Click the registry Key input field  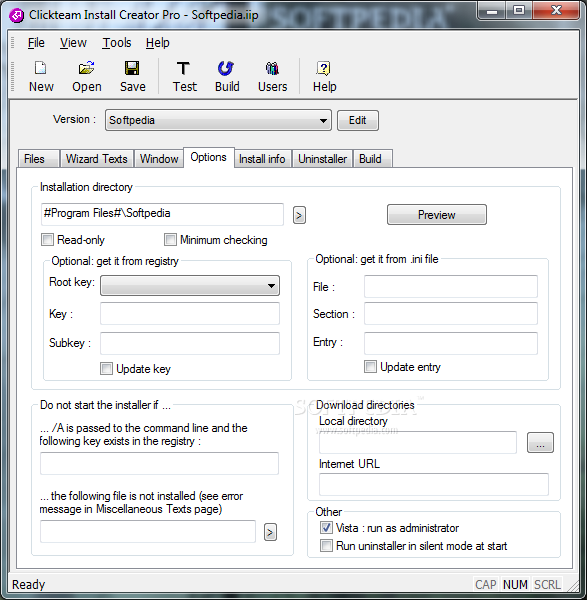coord(190,313)
